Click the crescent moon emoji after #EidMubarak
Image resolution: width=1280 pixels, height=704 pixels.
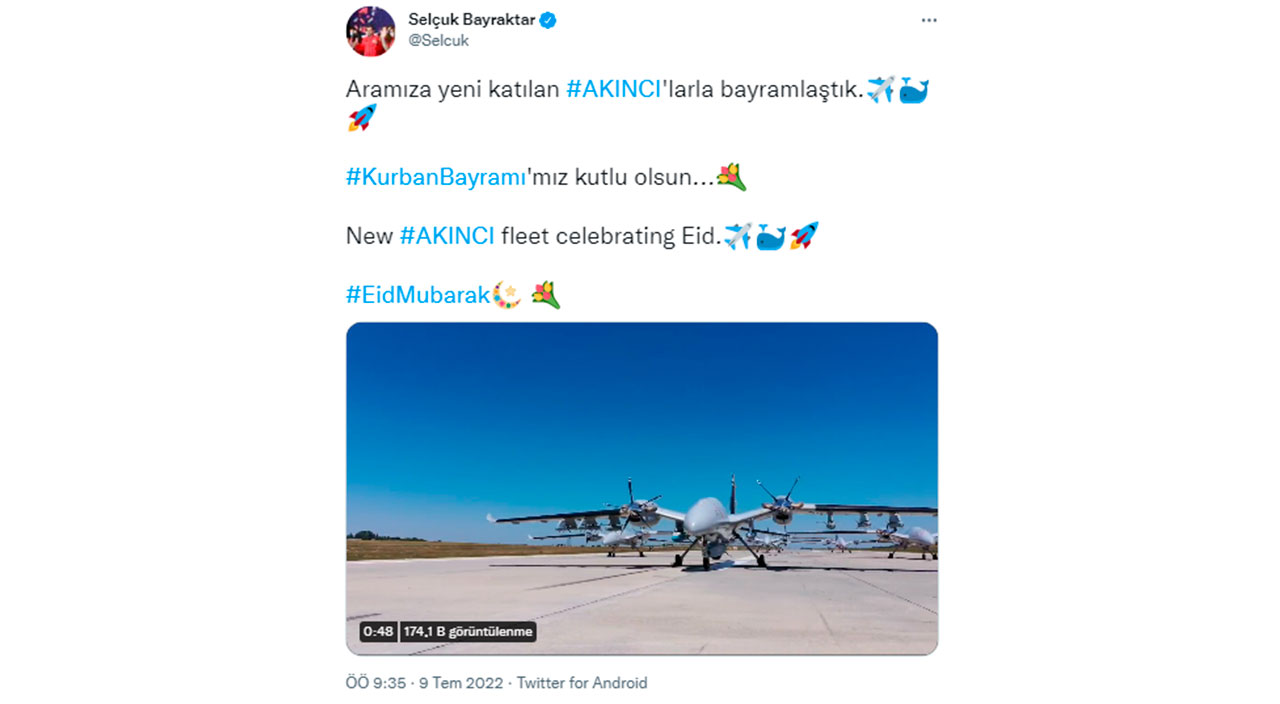(x=507, y=295)
